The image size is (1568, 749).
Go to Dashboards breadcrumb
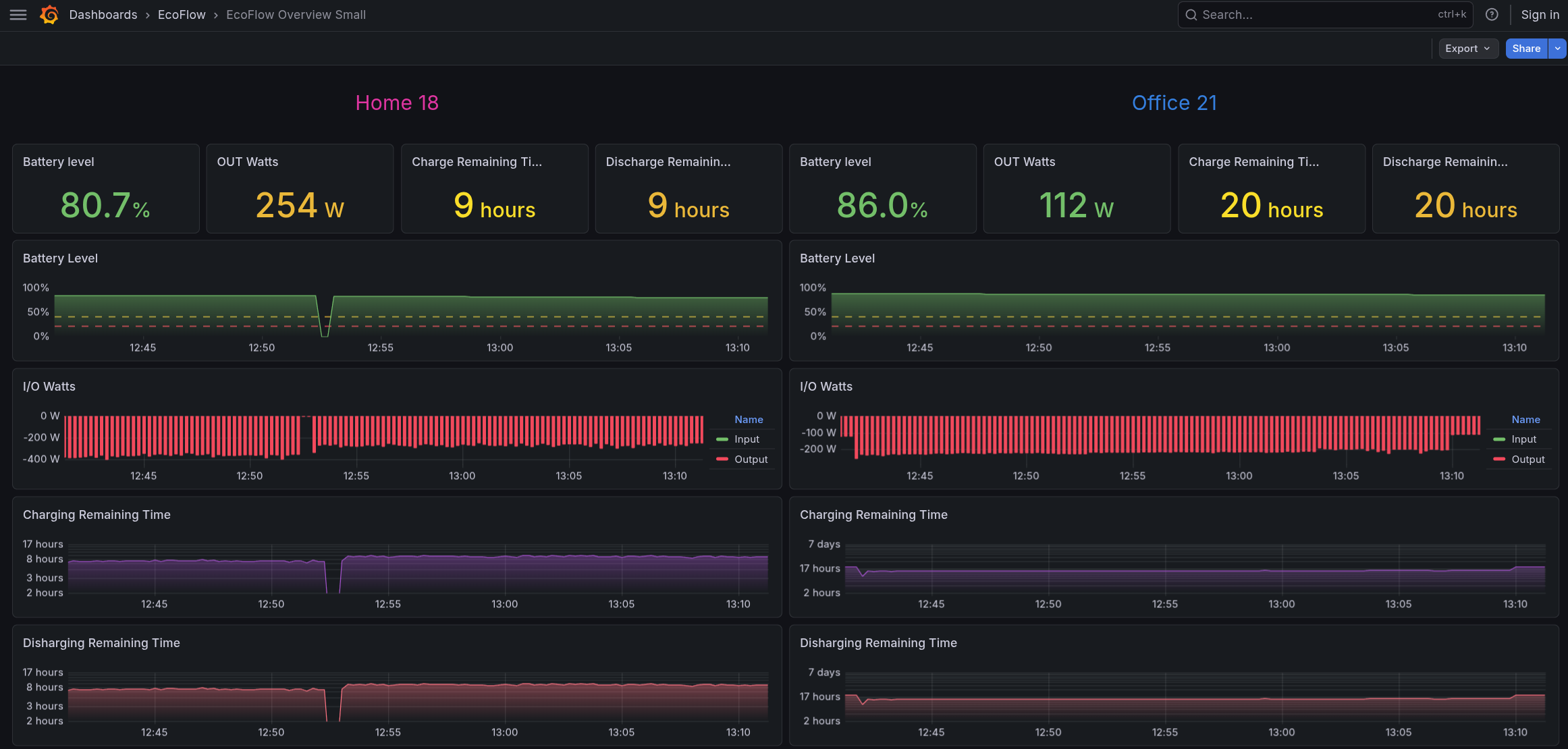click(x=103, y=15)
